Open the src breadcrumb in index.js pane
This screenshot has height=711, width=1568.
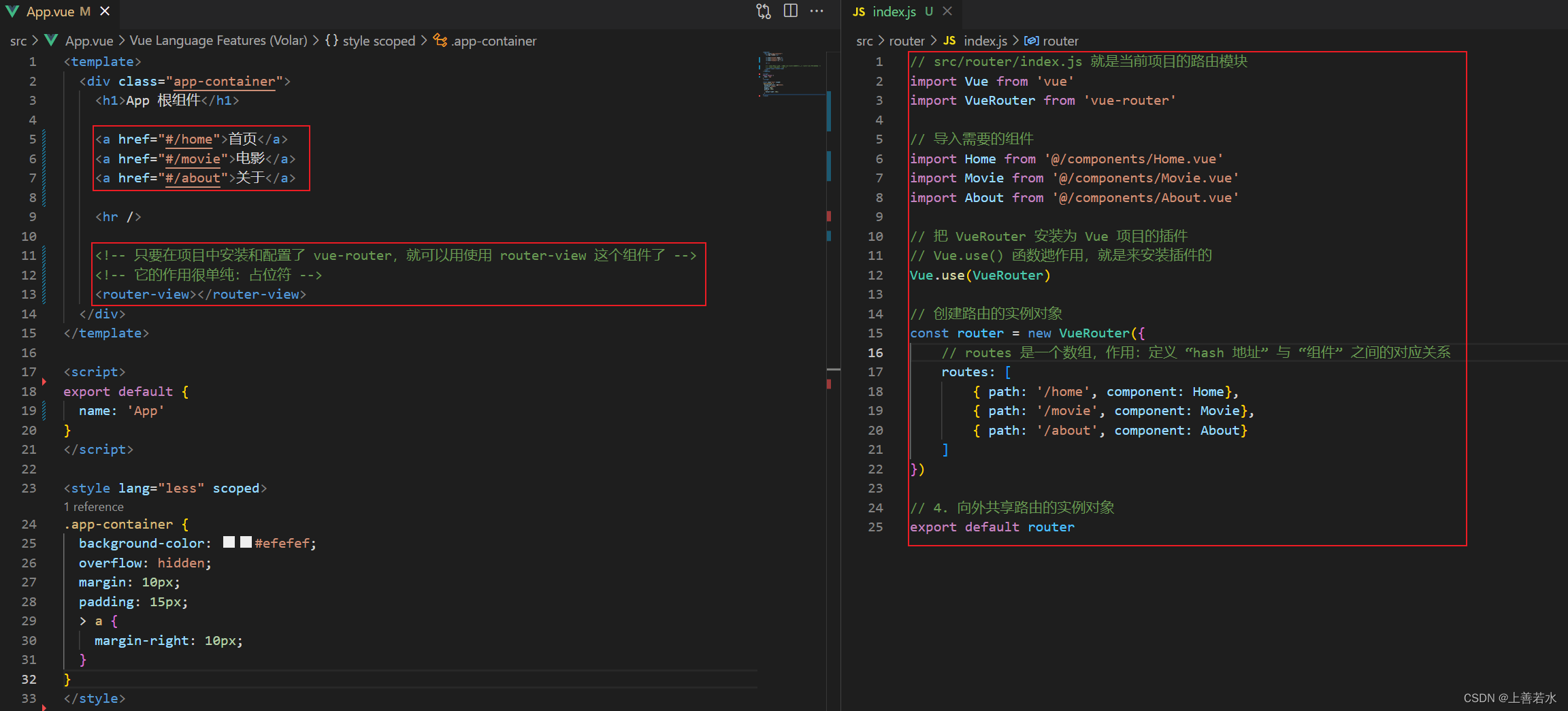click(864, 41)
